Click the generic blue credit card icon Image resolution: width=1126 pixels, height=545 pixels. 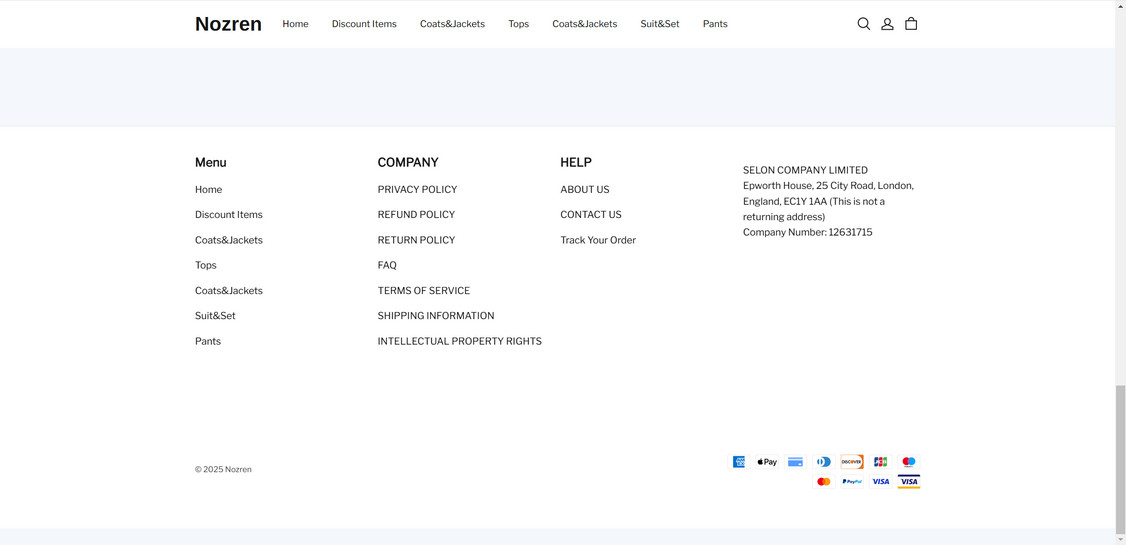(795, 462)
